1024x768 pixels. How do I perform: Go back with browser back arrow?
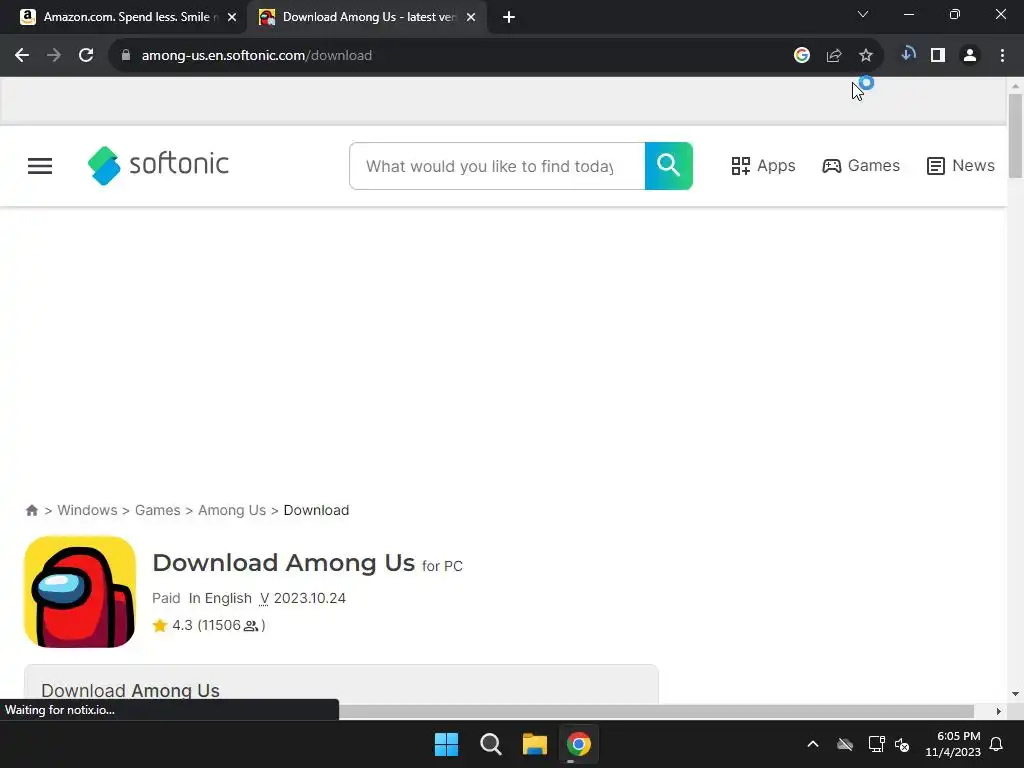click(22, 56)
